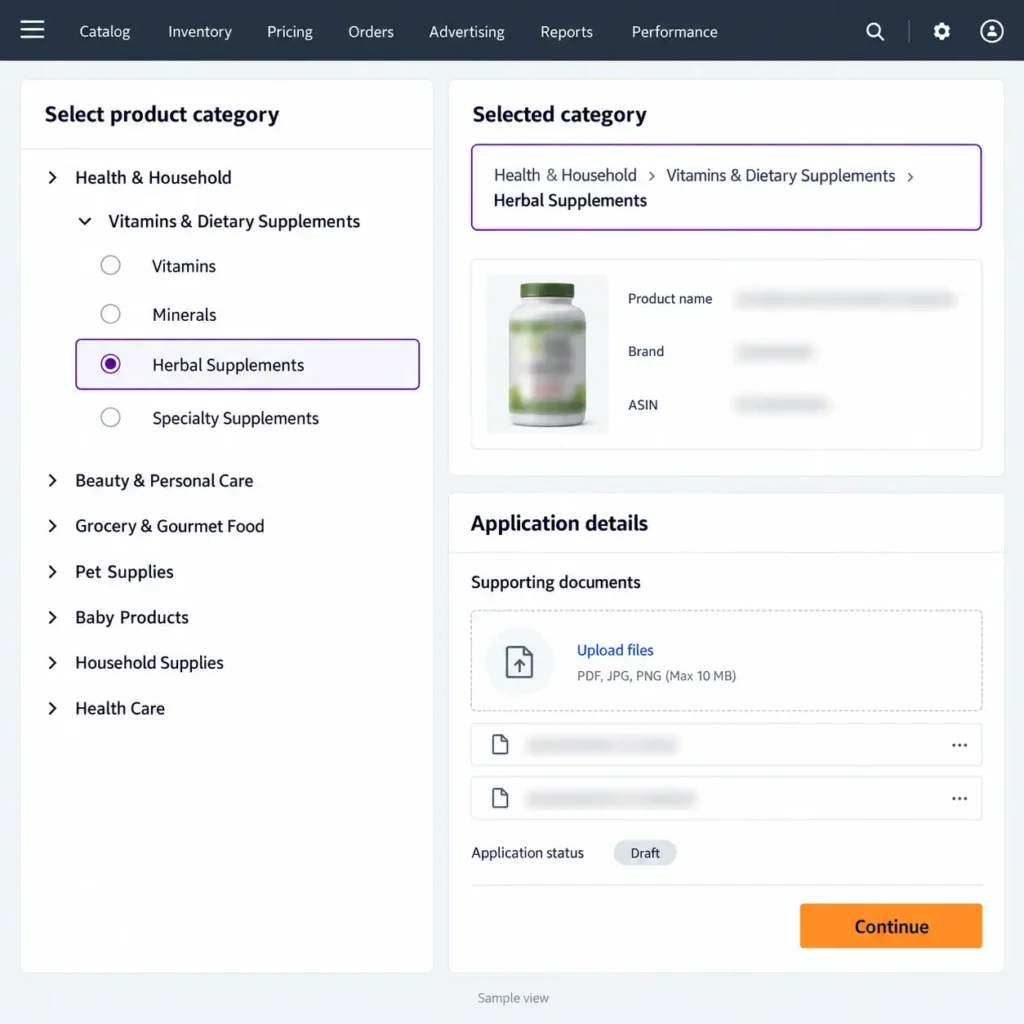
Task: Click Herbal Supplements breadcrumb text
Action: (570, 200)
